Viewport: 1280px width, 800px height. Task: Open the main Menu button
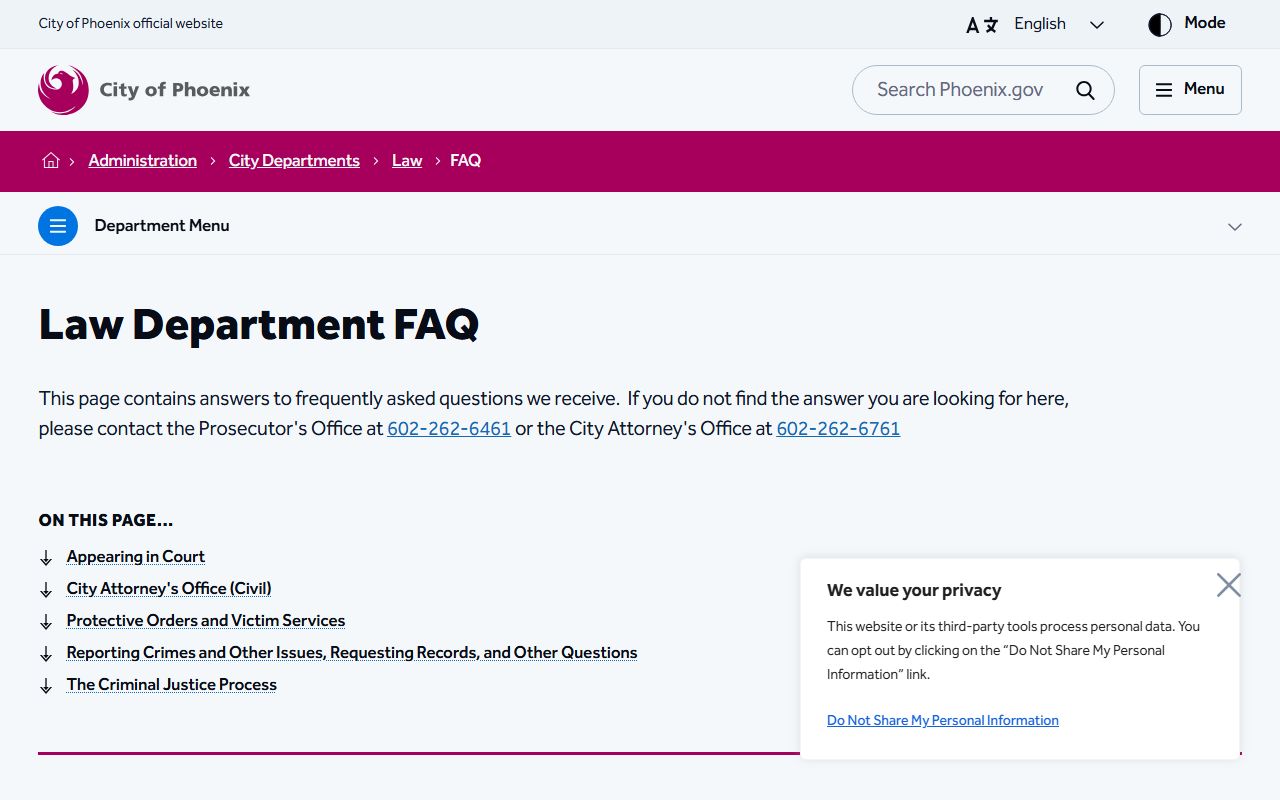pyautogui.click(x=1190, y=90)
